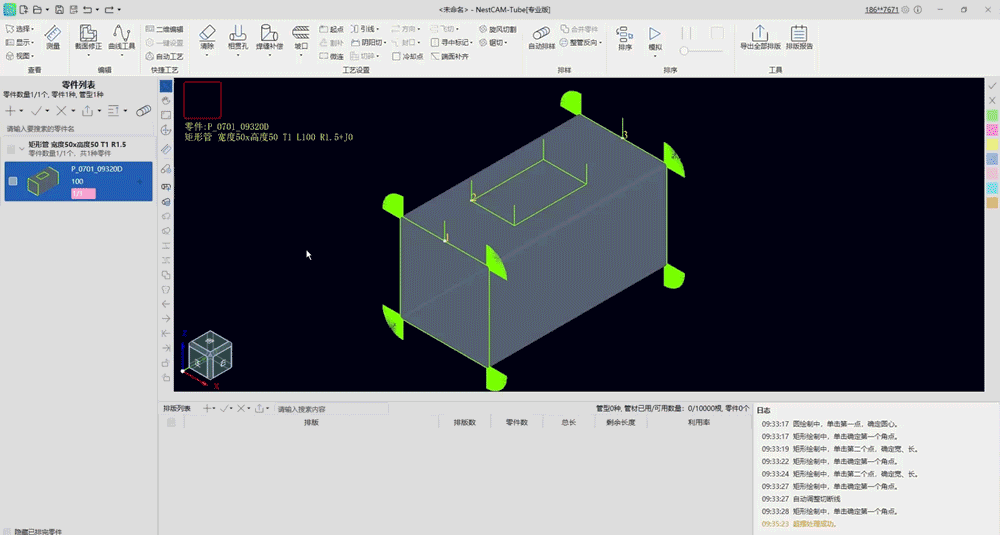1000x535 pixels.
Task: Toggle the 冷却点 checkbox
Action: coord(396,56)
